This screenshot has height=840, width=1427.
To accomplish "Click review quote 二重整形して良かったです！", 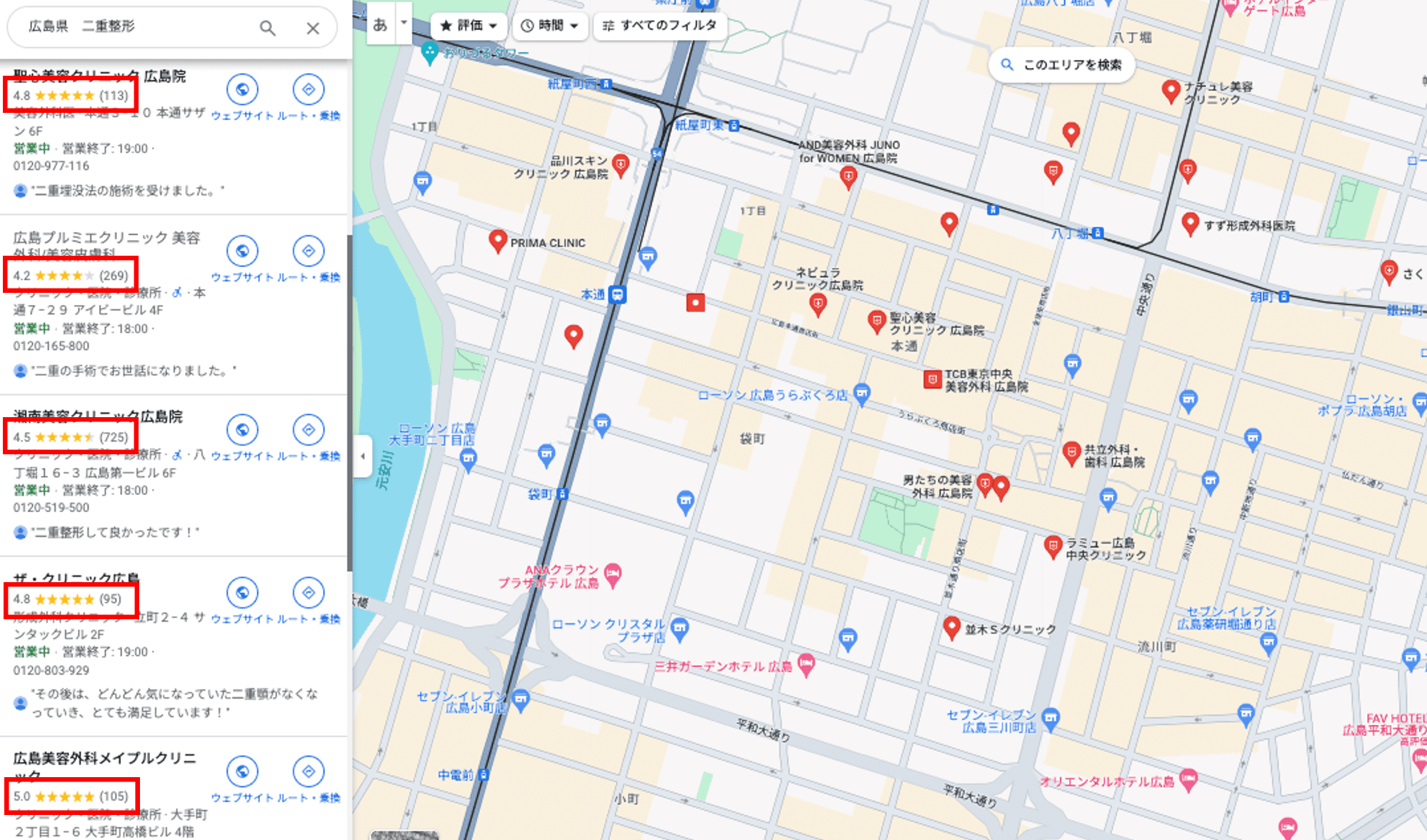I will (115, 532).
